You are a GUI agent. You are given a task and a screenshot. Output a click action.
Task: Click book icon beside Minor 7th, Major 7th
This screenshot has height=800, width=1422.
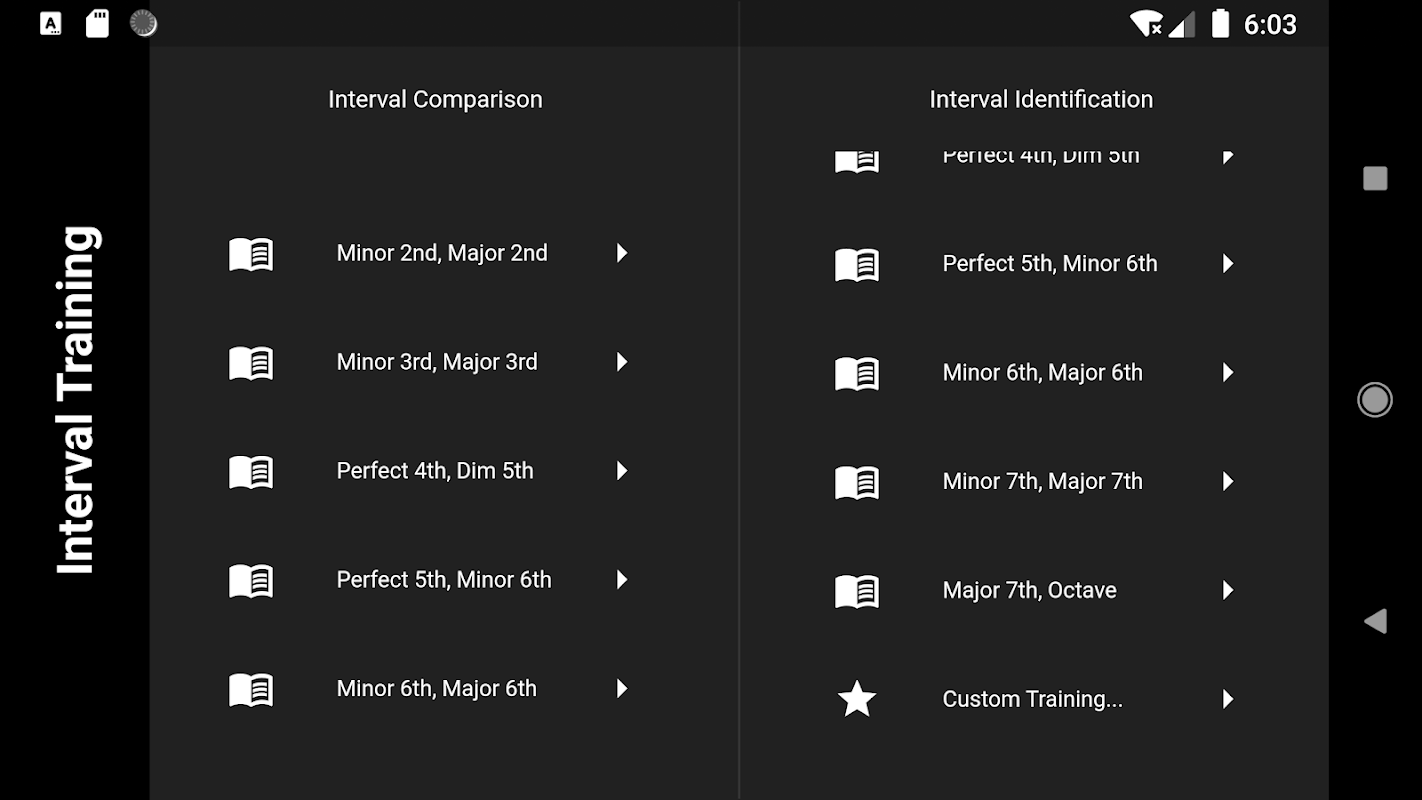pyautogui.click(x=856, y=483)
